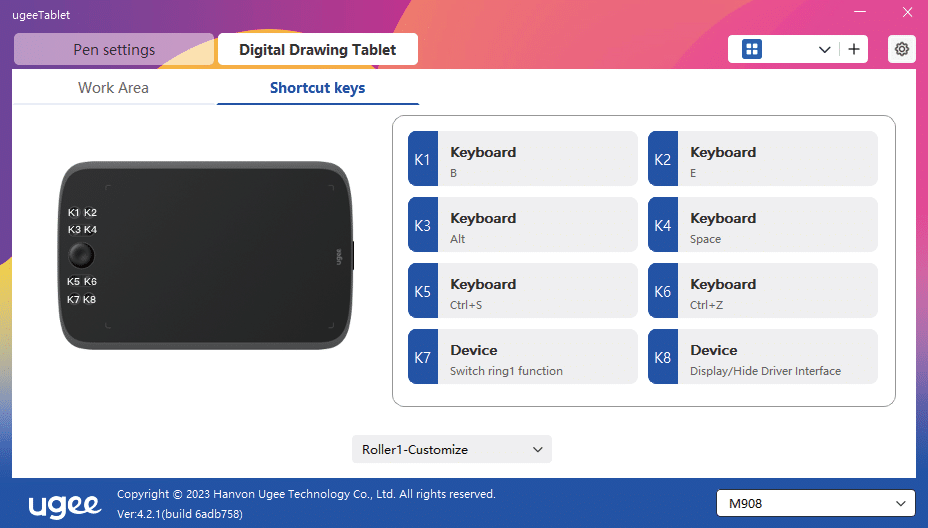Click K4 key on tablet image

click(90, 230)
